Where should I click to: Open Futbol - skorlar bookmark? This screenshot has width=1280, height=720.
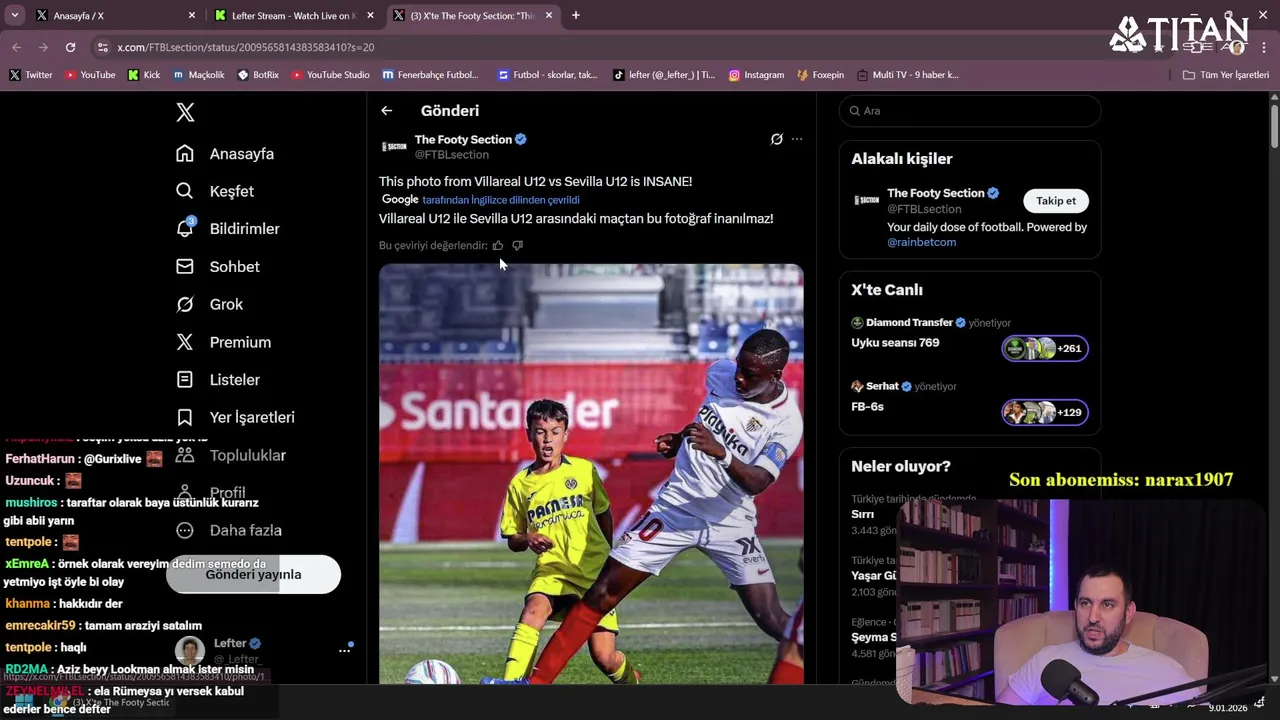pos(547,75)
